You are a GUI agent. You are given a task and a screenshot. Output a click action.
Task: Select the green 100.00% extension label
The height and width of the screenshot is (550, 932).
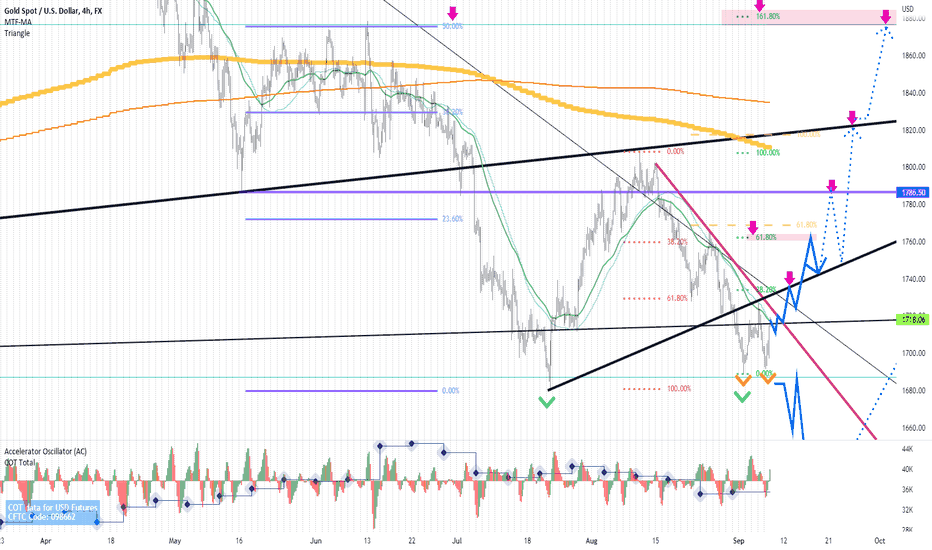tap(767, 153)
